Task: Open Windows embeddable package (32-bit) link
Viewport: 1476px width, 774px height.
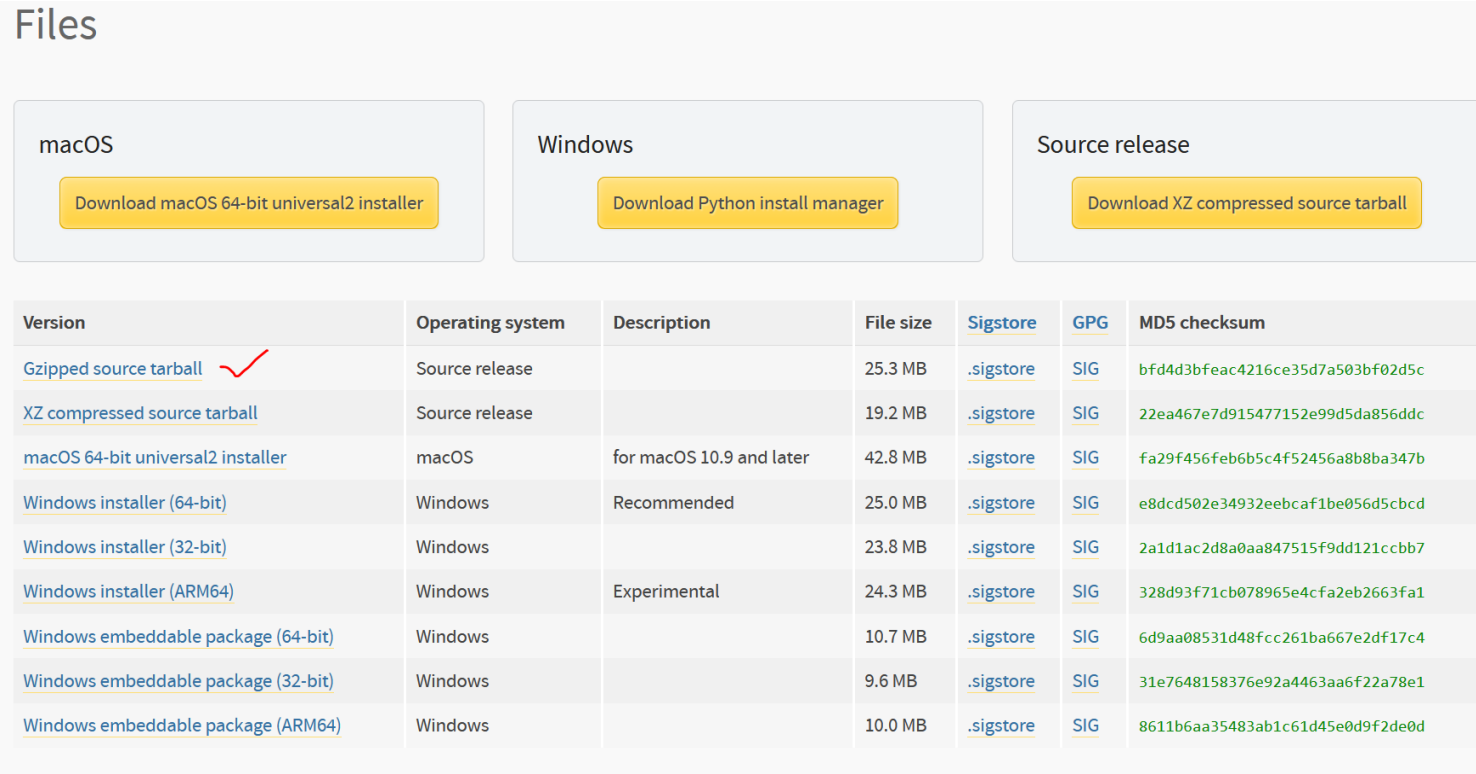Action: tap(178, 681)
